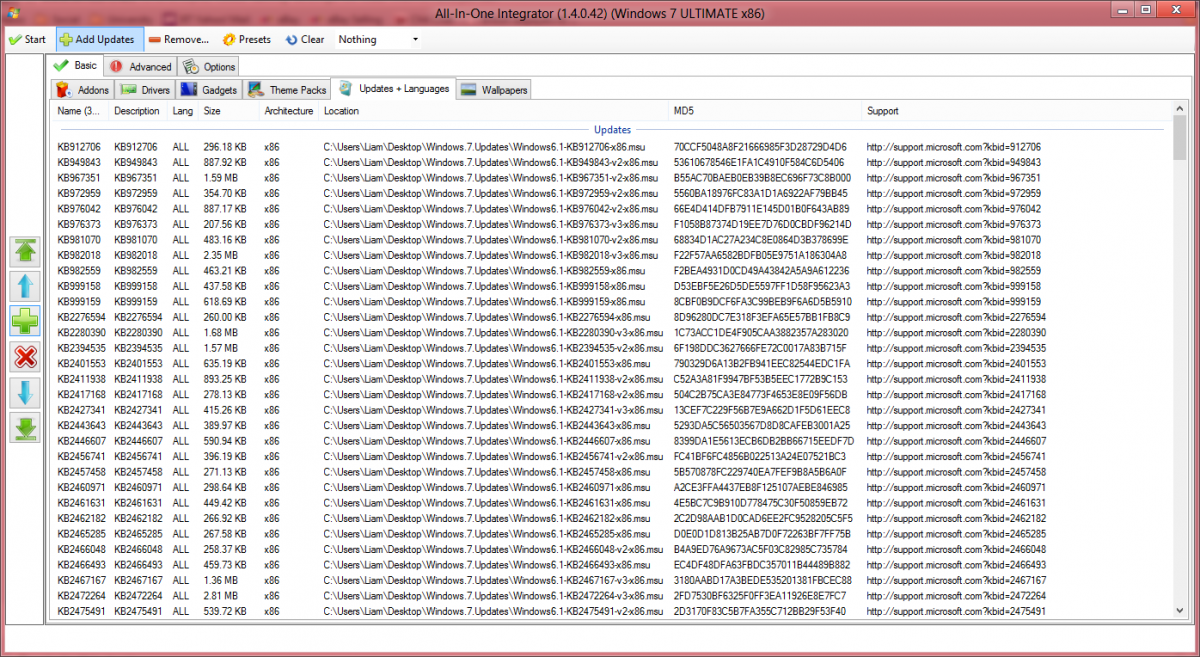Click support link ending kbid=2401553
Image resolution: width=1200 pixels, height=657 pixels.
[x=956, y=365]
